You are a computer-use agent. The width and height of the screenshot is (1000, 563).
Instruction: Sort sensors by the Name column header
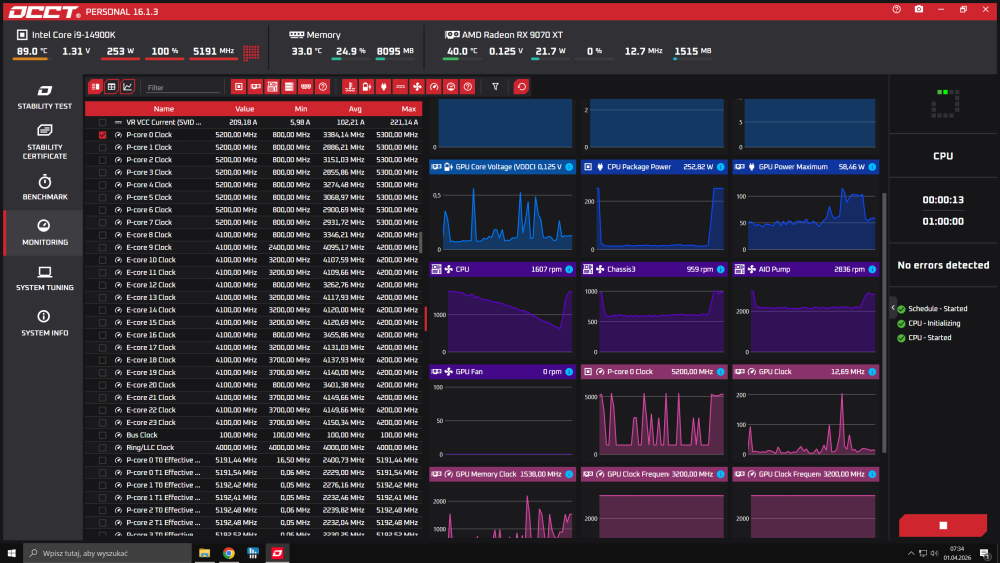click(x=164, y=109)
